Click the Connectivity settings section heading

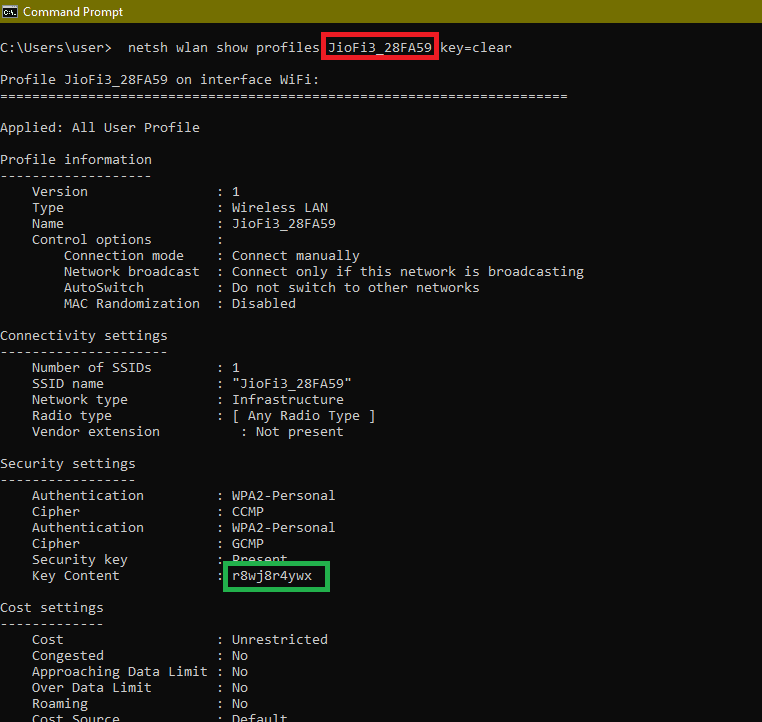coord(84,336)
